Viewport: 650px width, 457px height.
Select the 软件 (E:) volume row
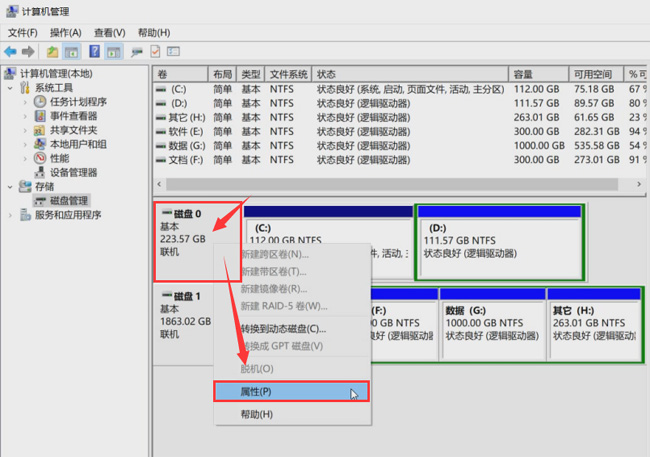(400, 131)
